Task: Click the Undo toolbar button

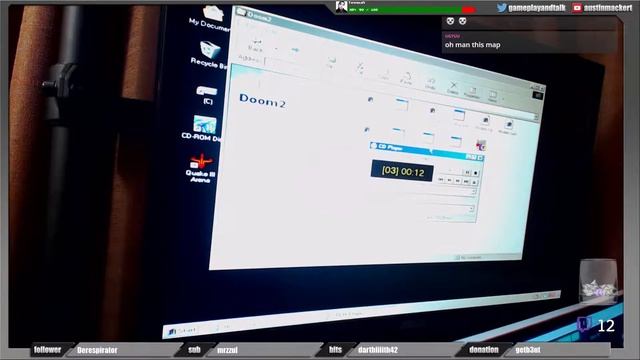Action: (x=430, y=83)
